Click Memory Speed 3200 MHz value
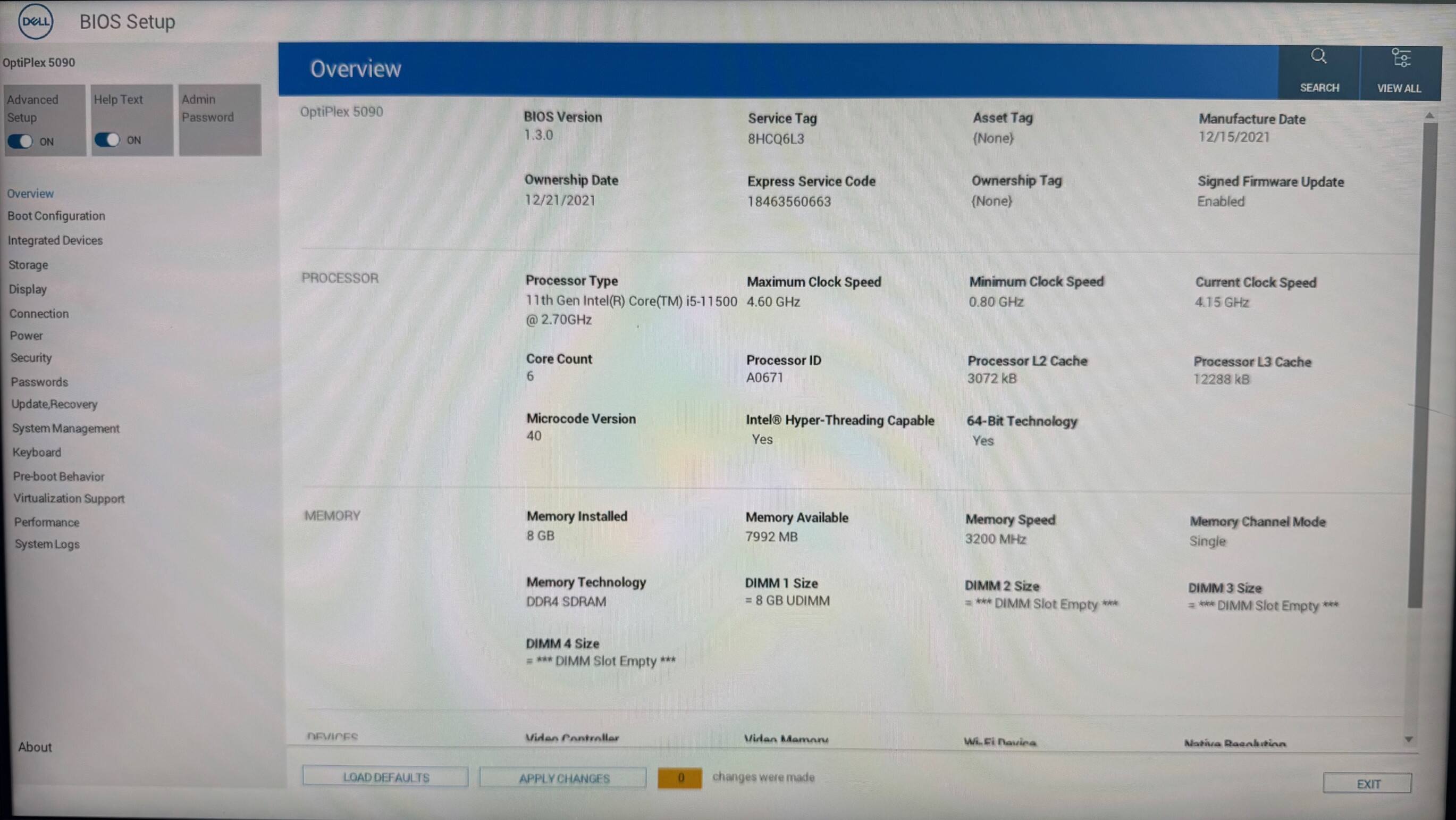Viewport: 1456px width, 820px height. pyautogui.click(x=995, y=539)
